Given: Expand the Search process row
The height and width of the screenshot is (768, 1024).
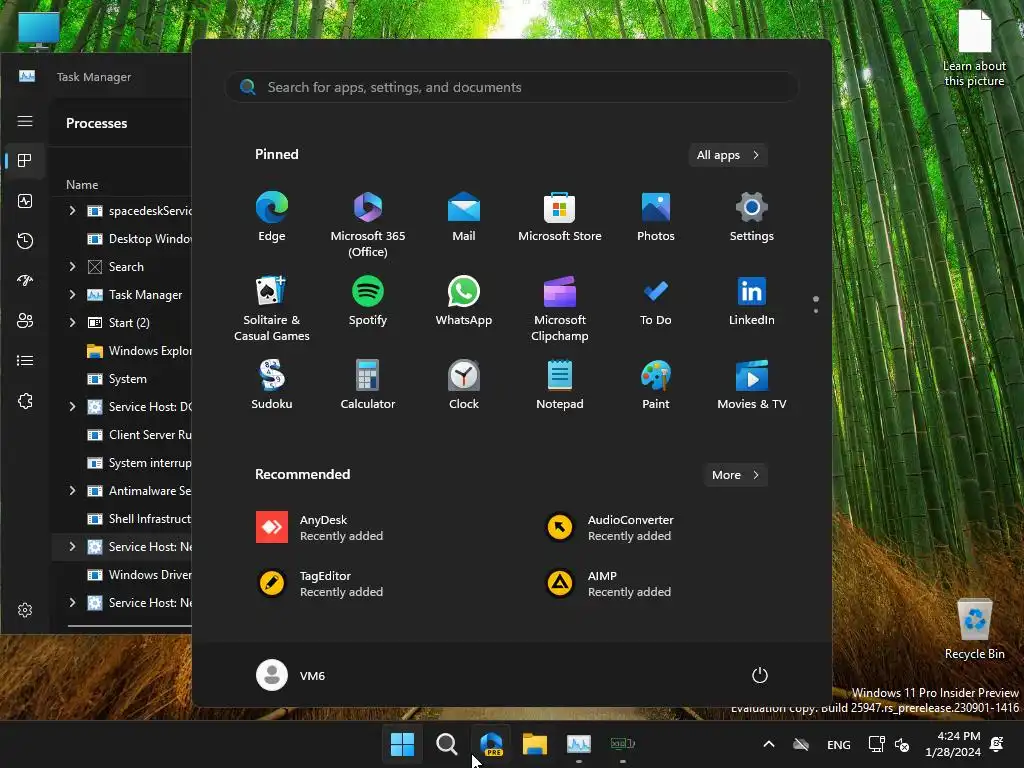Looking at the screenshot, I should click(x=72, y=266).
